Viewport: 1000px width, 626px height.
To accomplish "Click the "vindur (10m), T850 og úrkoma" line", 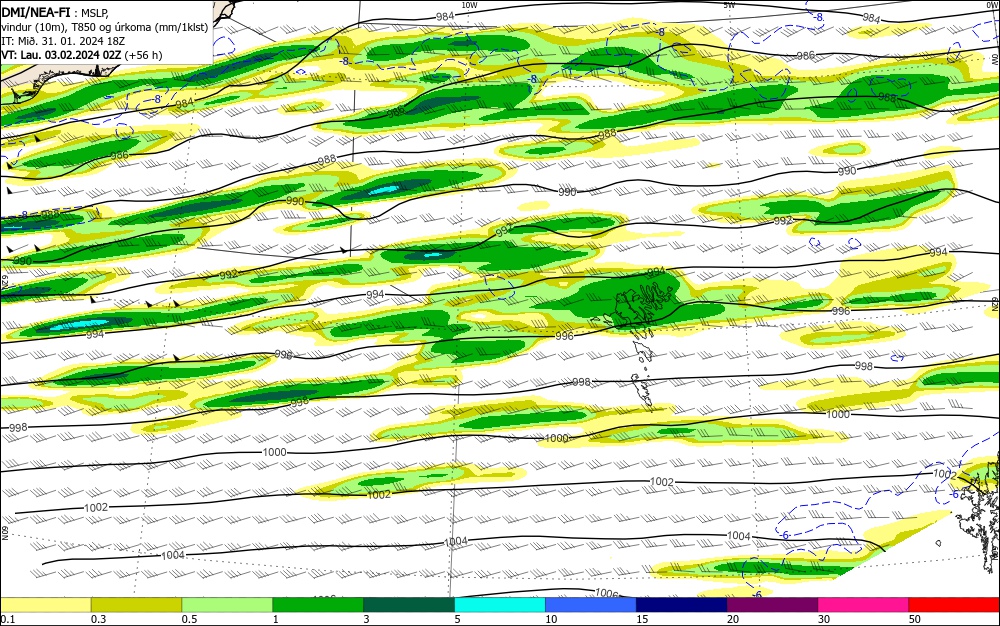I will click(x=105, y=27).
